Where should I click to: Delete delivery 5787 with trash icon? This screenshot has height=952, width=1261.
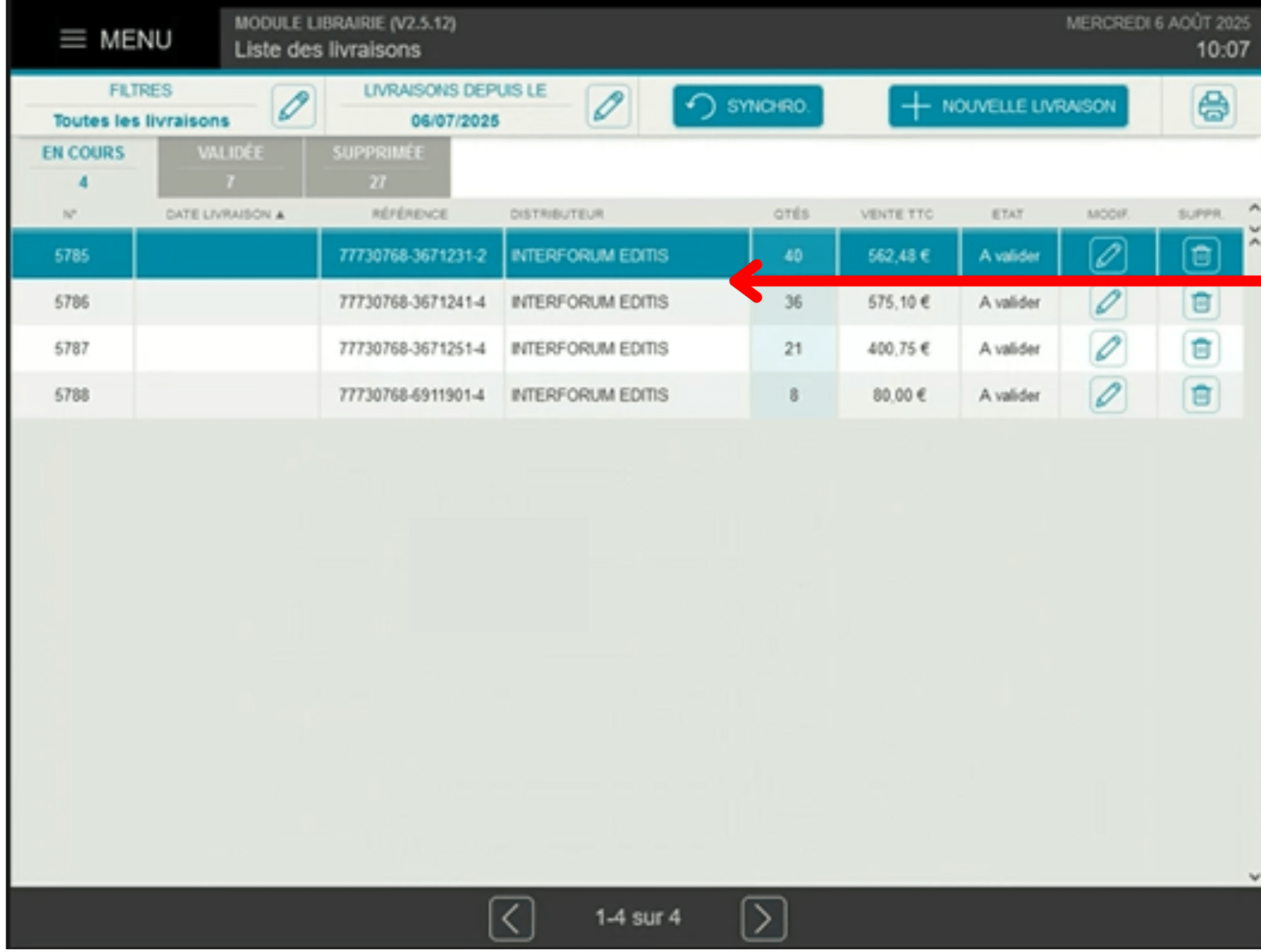coord(1201,349)
